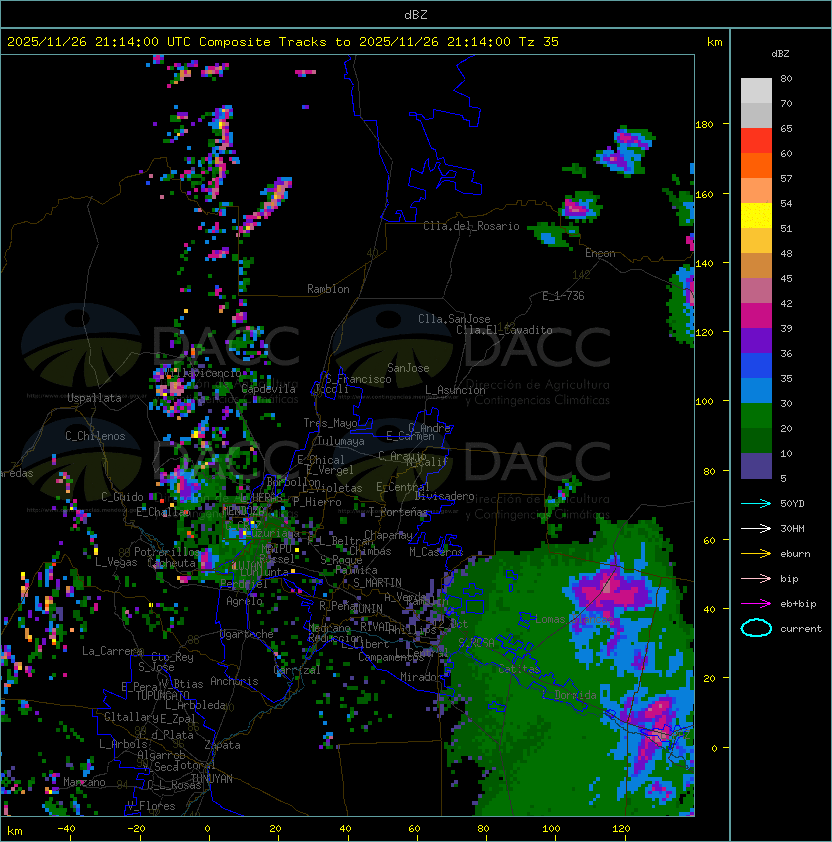Click the V_Flores place label
Image resolution: width=832 pixels, height=842 pixels.
[151, 806]
